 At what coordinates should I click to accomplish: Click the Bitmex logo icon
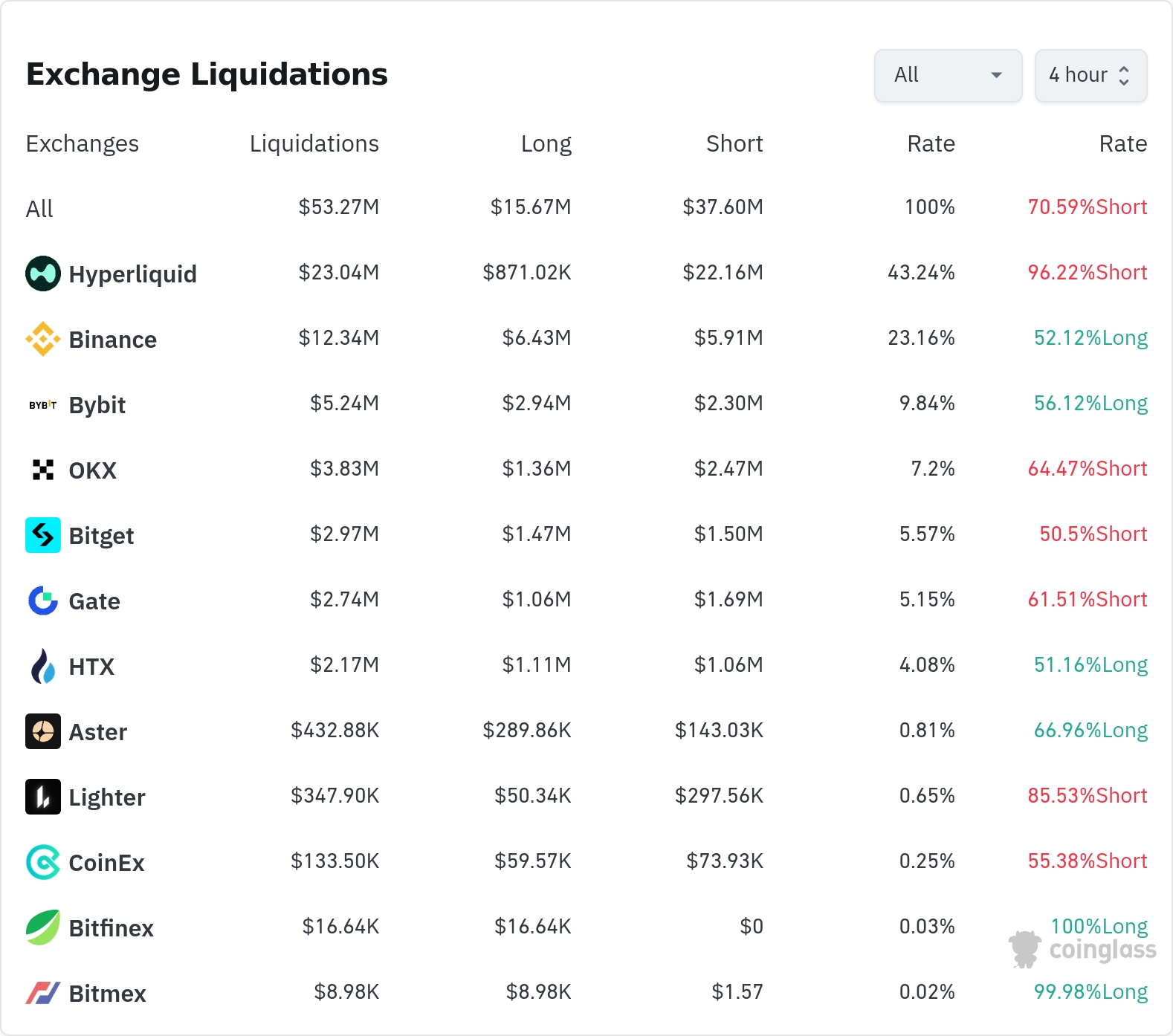click(43, 993)
